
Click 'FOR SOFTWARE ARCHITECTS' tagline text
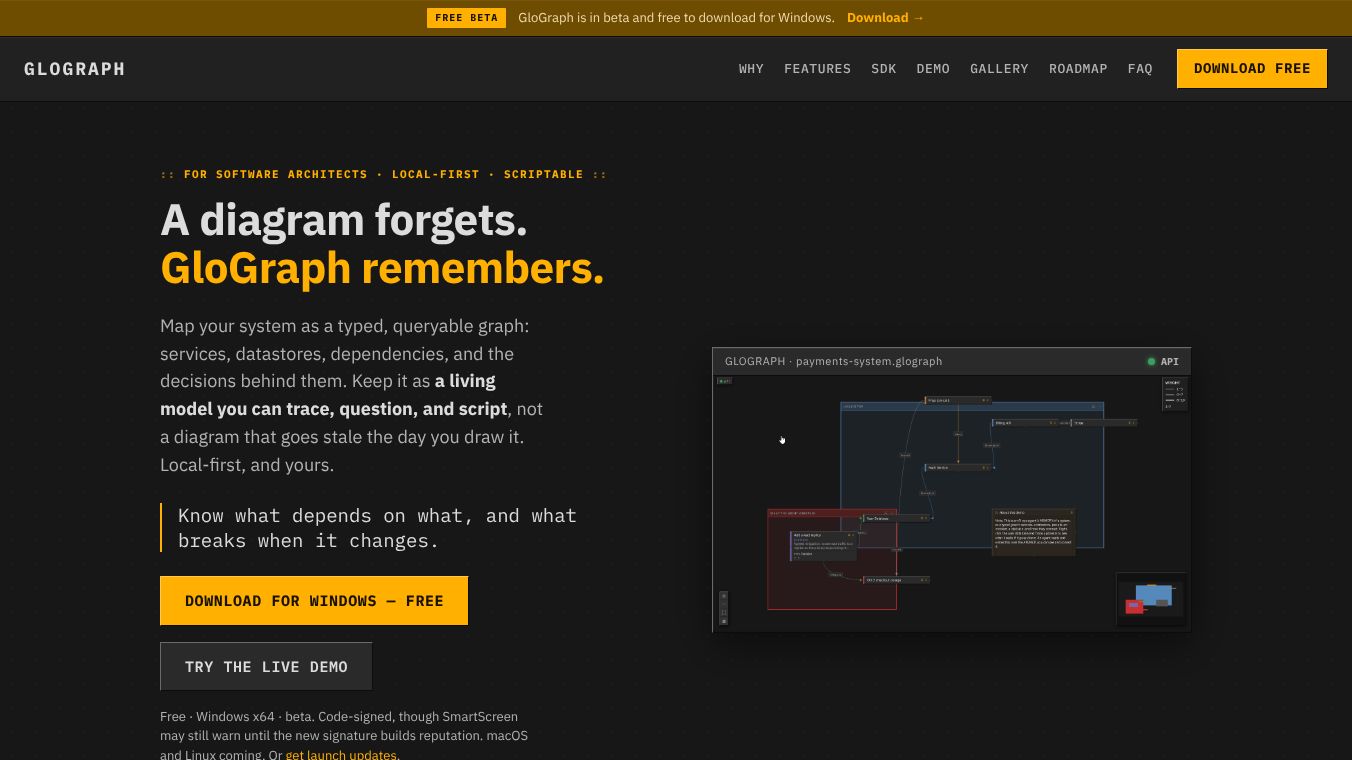pos(276,174)
